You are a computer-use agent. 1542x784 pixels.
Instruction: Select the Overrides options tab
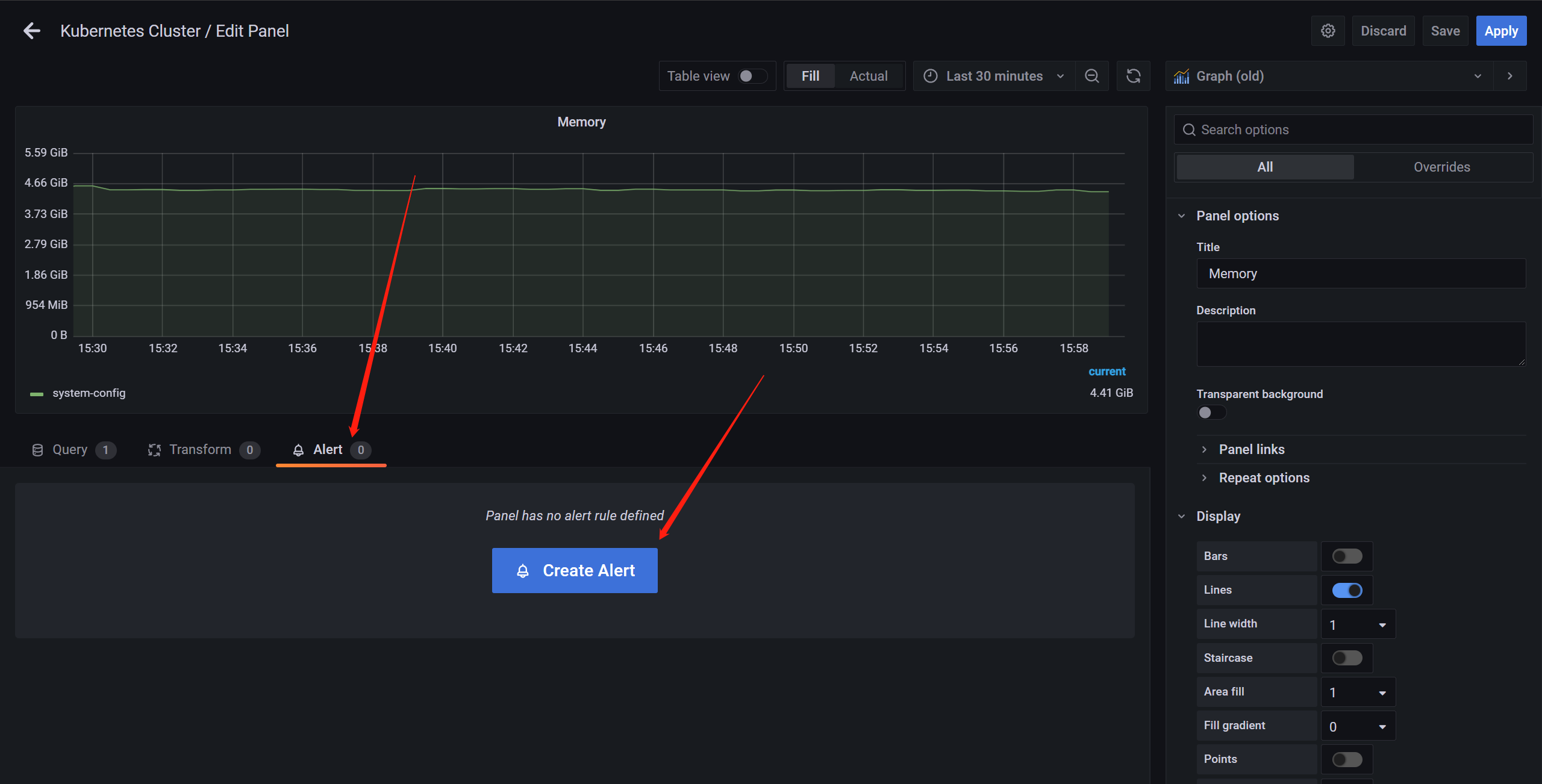[1441, 167]
